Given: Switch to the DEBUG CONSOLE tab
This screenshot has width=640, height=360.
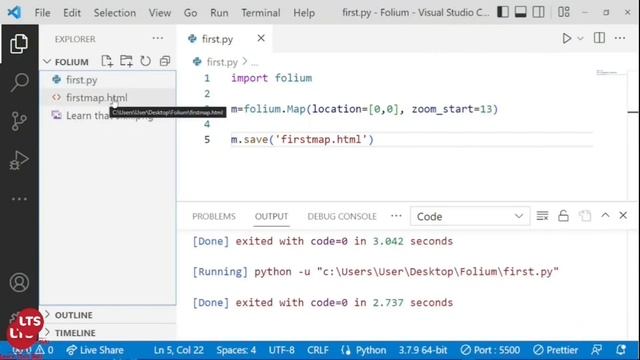Looking at the screenshot, I should point(342,216).
